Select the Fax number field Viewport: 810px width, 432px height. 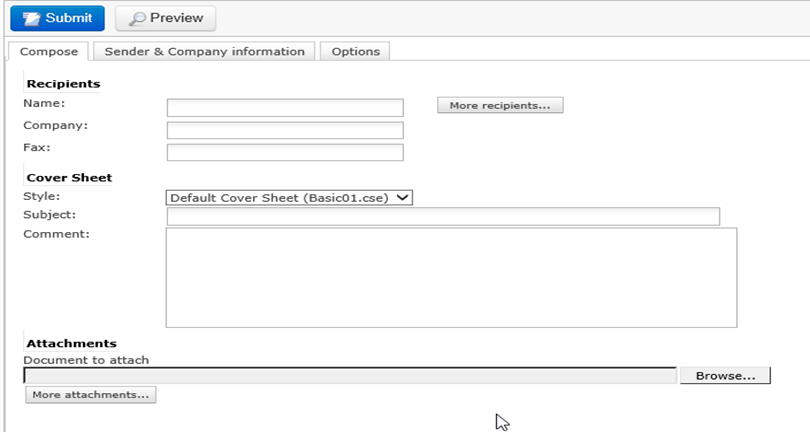coord(285,152)
